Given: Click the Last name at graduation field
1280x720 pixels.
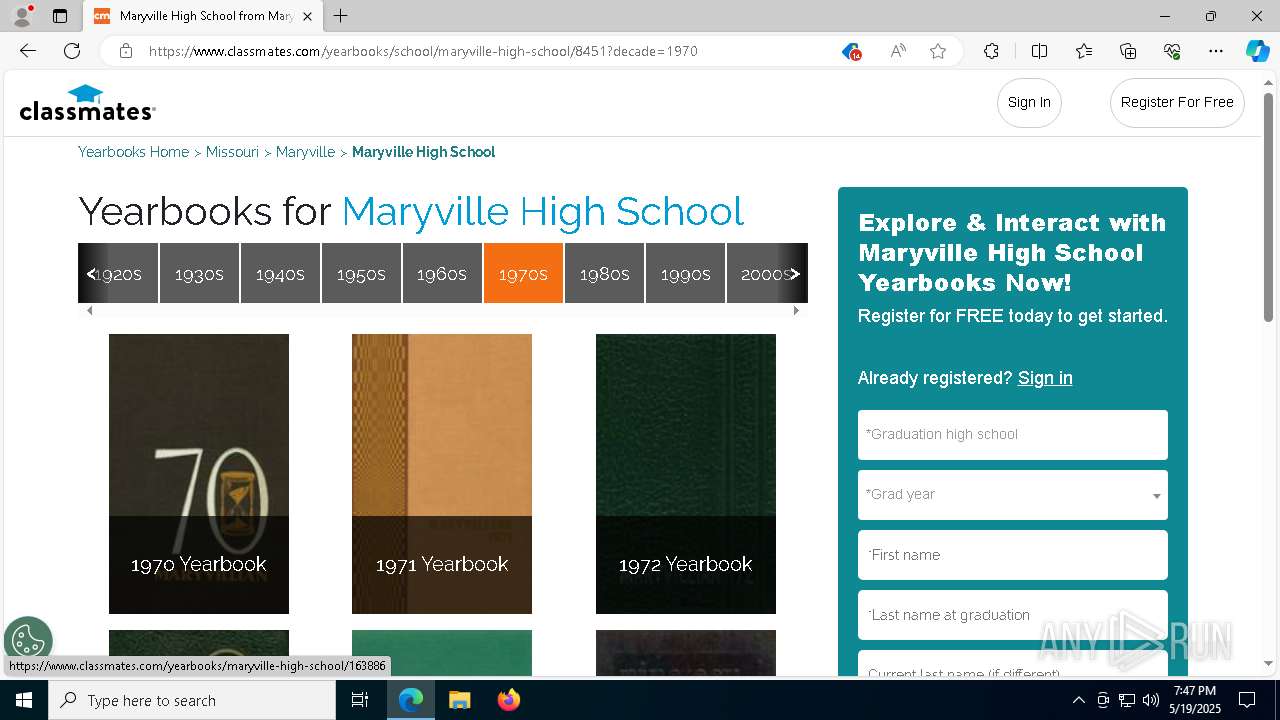Looking at the screenshot, I should [1013, 615].
